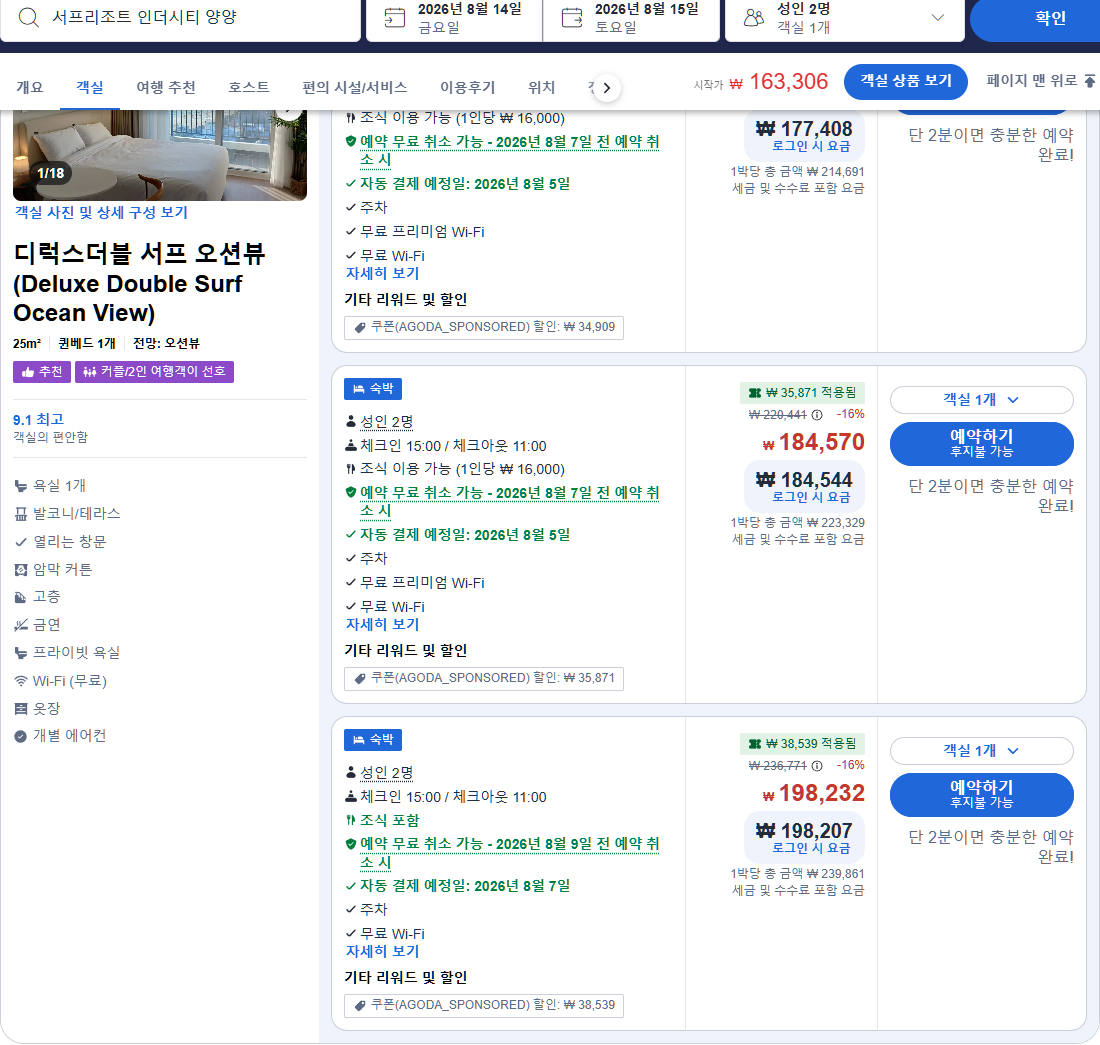Image resolution: width=1100 pixels, height=1045 pixels.
Task: Open 자세히 보기 in the ₩198,232 offer
Action: click(382, 951)
